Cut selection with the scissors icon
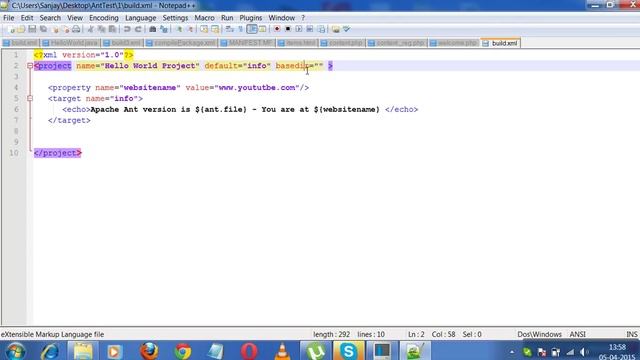640x360 pixels. 91,29
